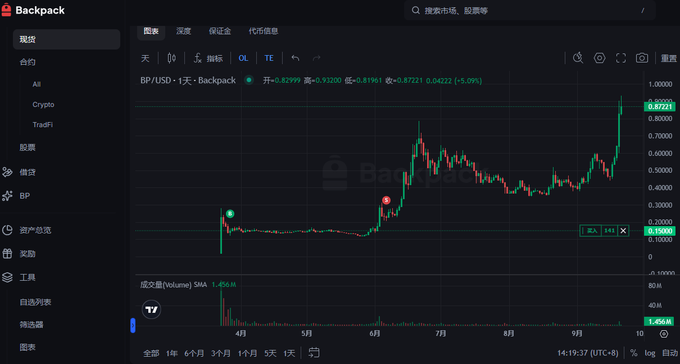Open chart settings hexagon icon
The height and width of the screenshot is (364, 680).
(x=599, y=58)
